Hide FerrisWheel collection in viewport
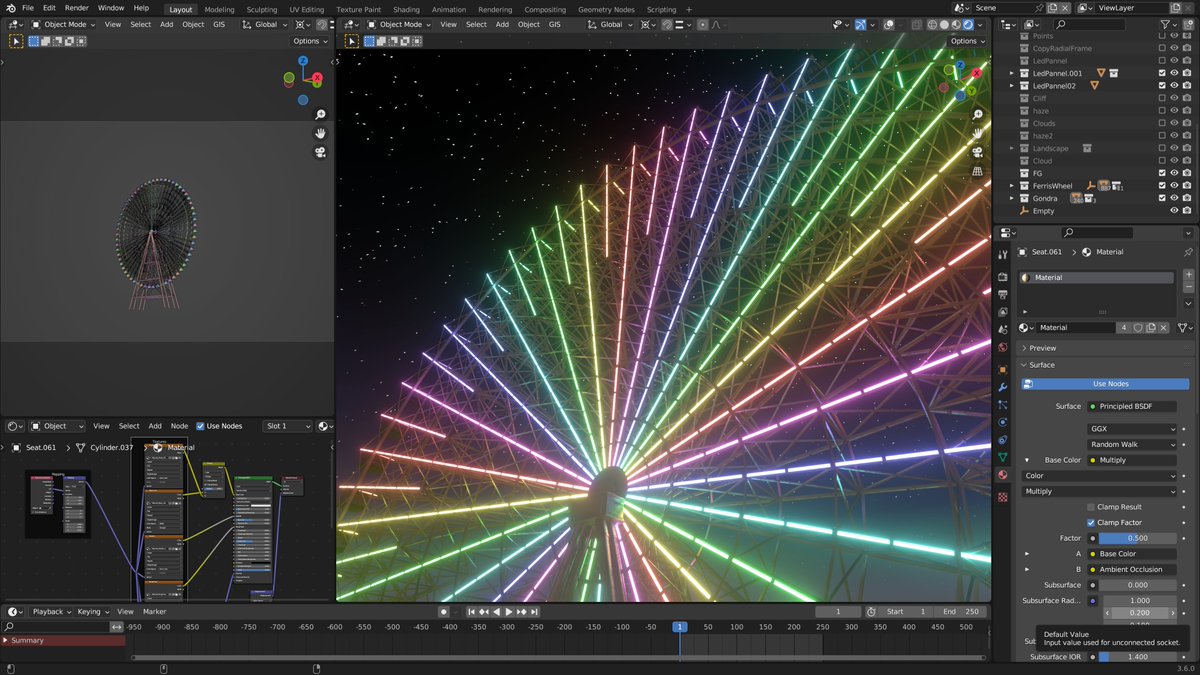 click(1174, 186)
